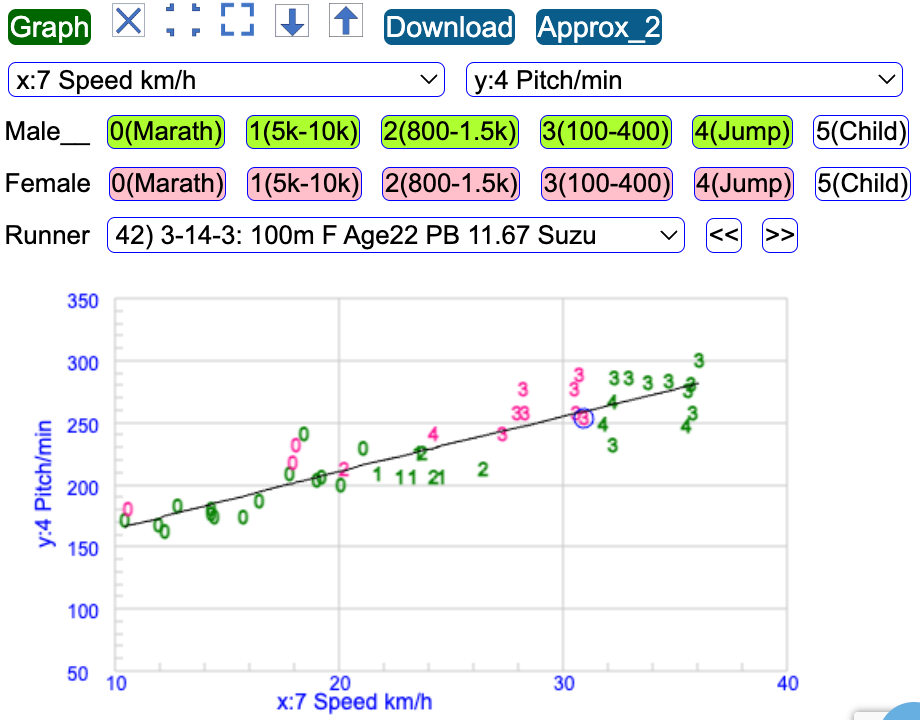
Task: Click the shrink corners icon
Action: (x=183, y=21)
